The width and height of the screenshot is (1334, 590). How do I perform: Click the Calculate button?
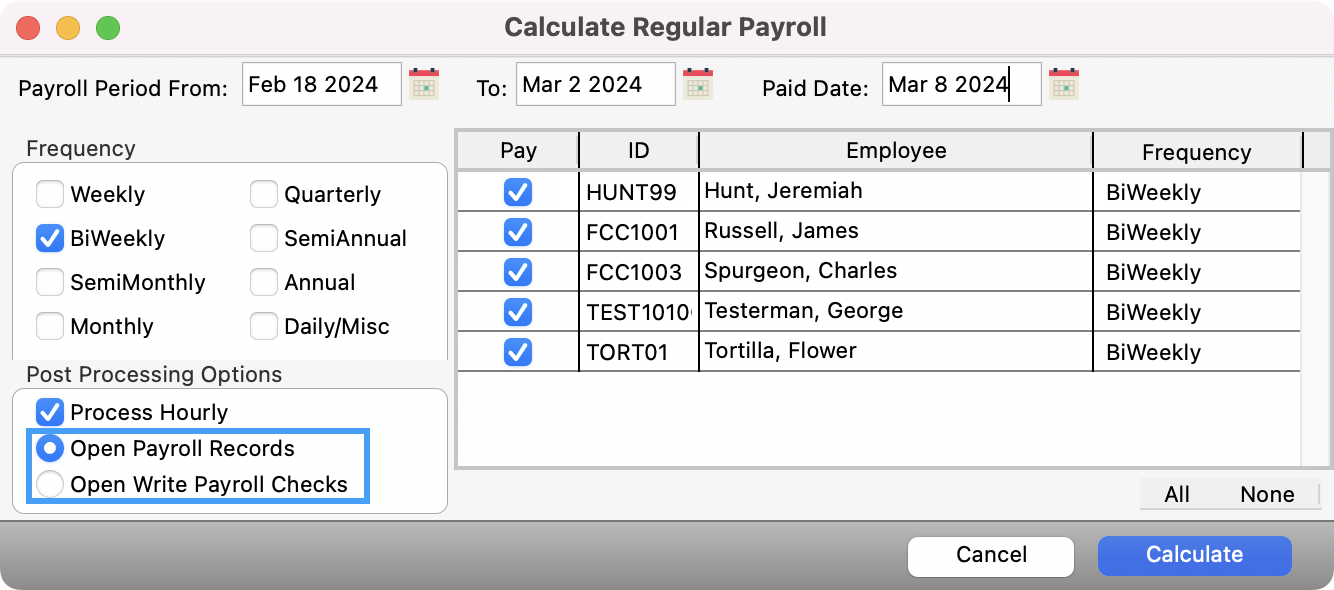(1194, 555)
